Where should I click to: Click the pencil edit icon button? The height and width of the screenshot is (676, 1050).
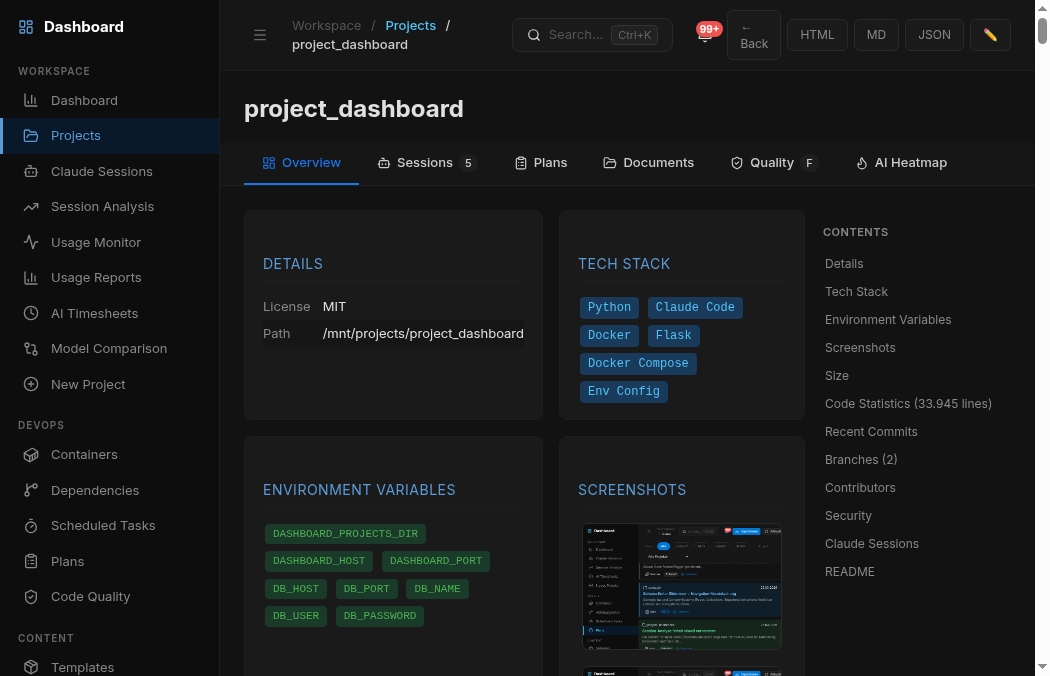[x=990, y=35]
